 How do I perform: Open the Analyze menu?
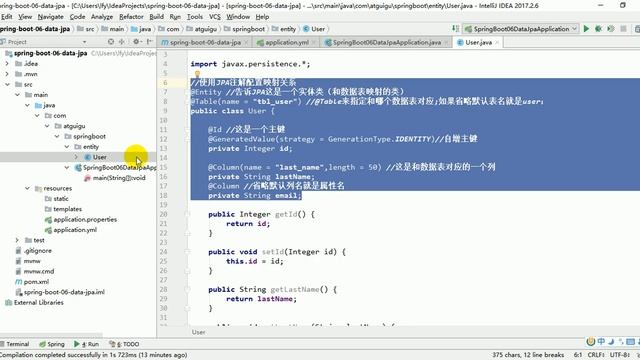coord(102,17)
